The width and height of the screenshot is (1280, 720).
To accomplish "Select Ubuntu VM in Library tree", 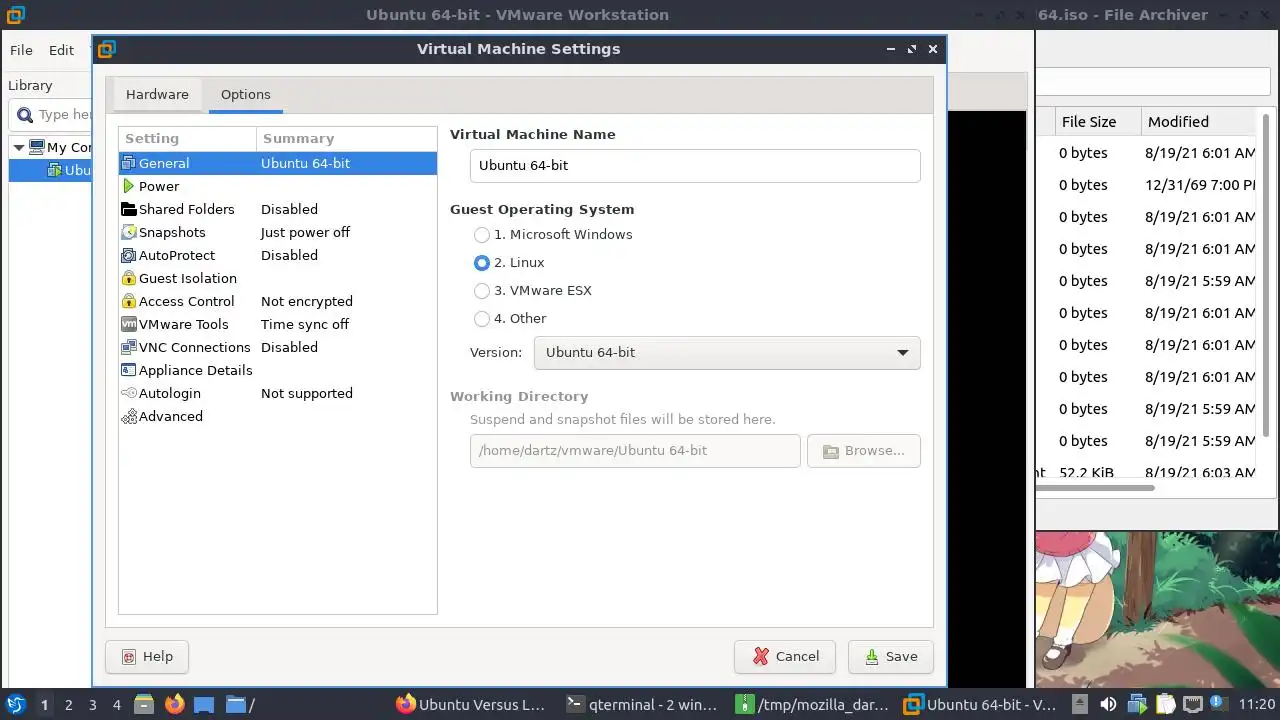I will [x=49, y=170].
